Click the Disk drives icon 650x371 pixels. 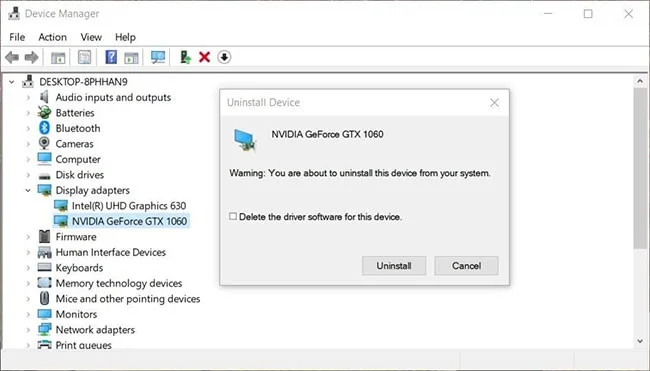44,176
